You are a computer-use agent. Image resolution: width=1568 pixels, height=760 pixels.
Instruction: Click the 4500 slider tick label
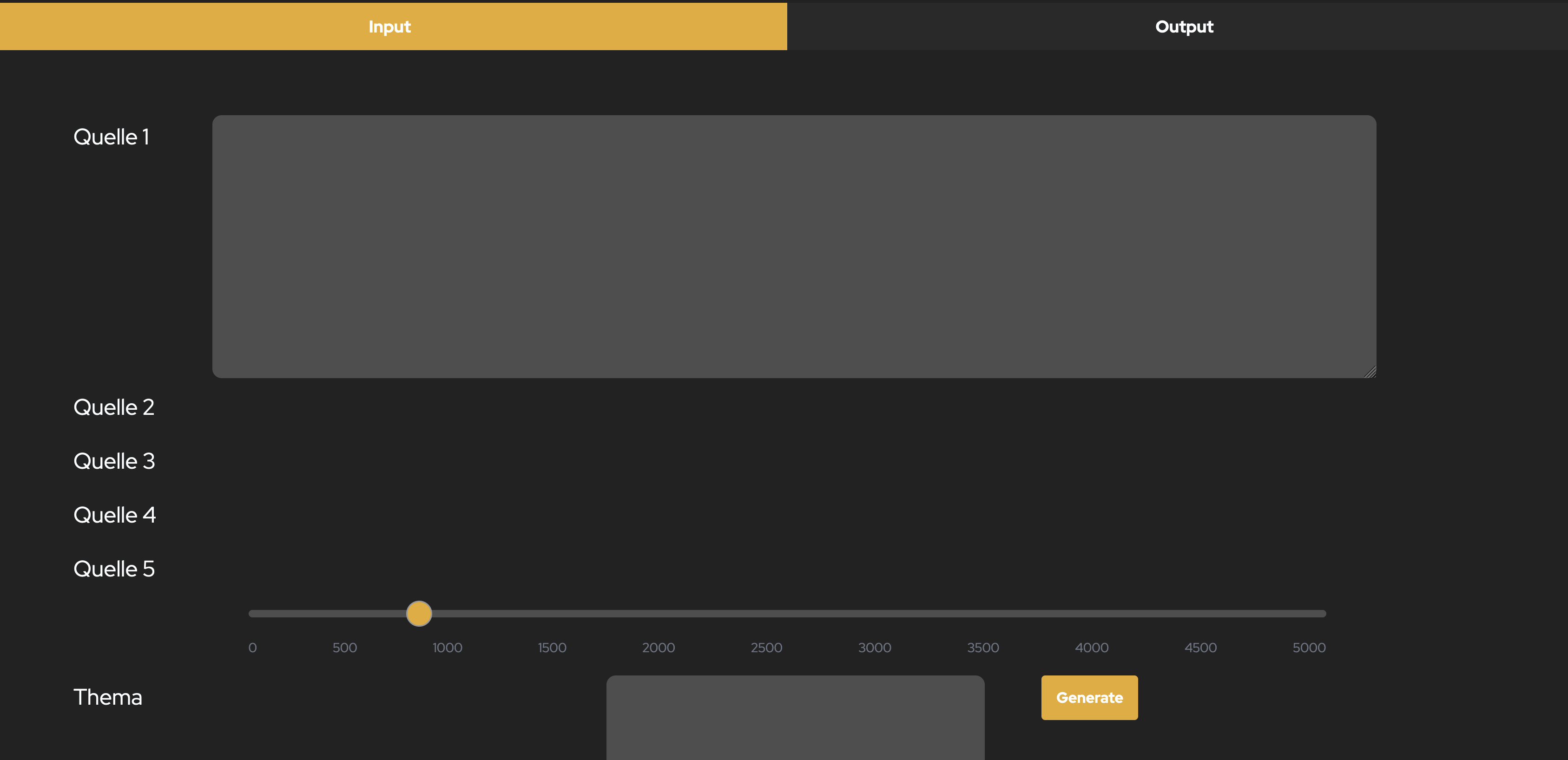tap(1200, 648)
